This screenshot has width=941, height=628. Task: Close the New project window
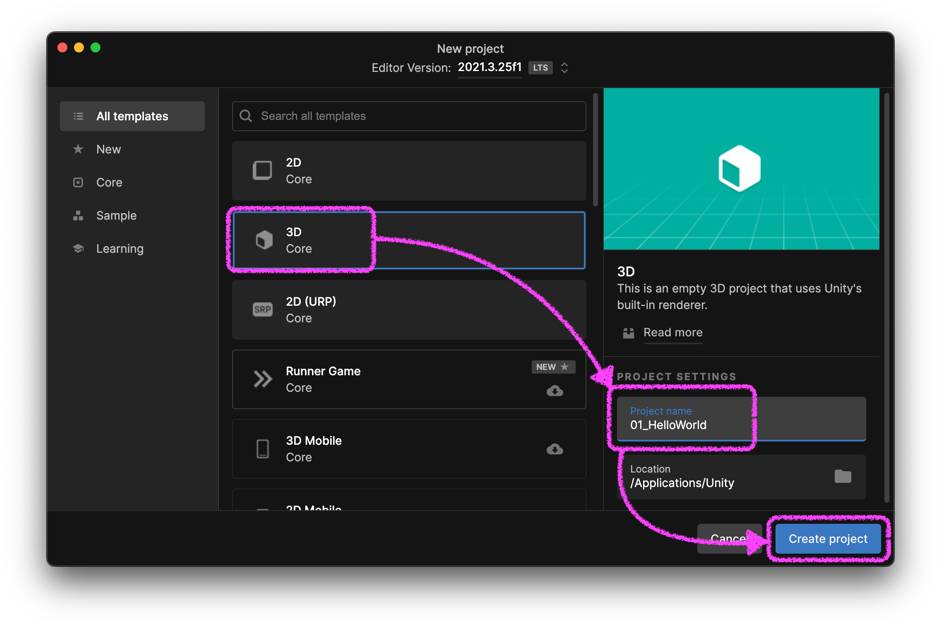[x=62, y=47]
